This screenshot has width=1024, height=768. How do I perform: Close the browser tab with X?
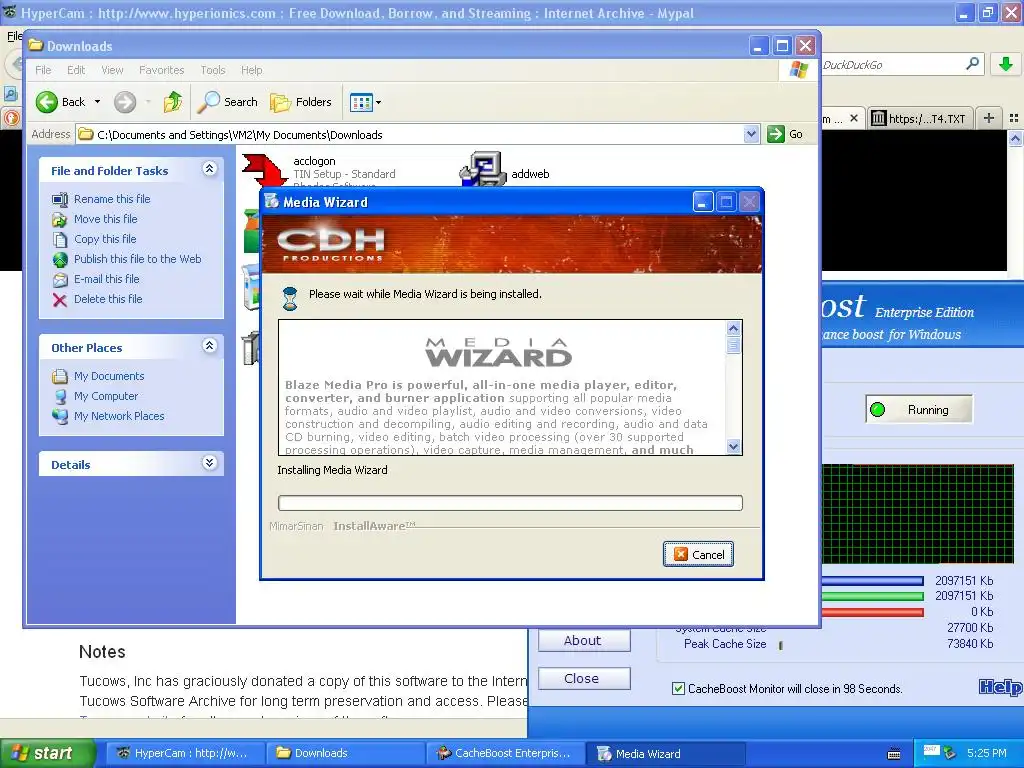coord(854,119)
